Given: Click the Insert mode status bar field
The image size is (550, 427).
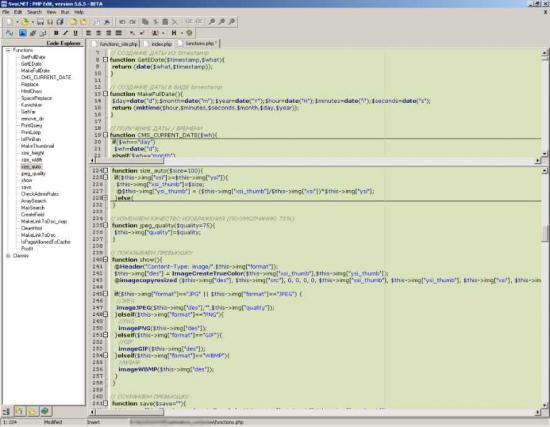Looking at the screenshot, I should [x=93, y=422].
